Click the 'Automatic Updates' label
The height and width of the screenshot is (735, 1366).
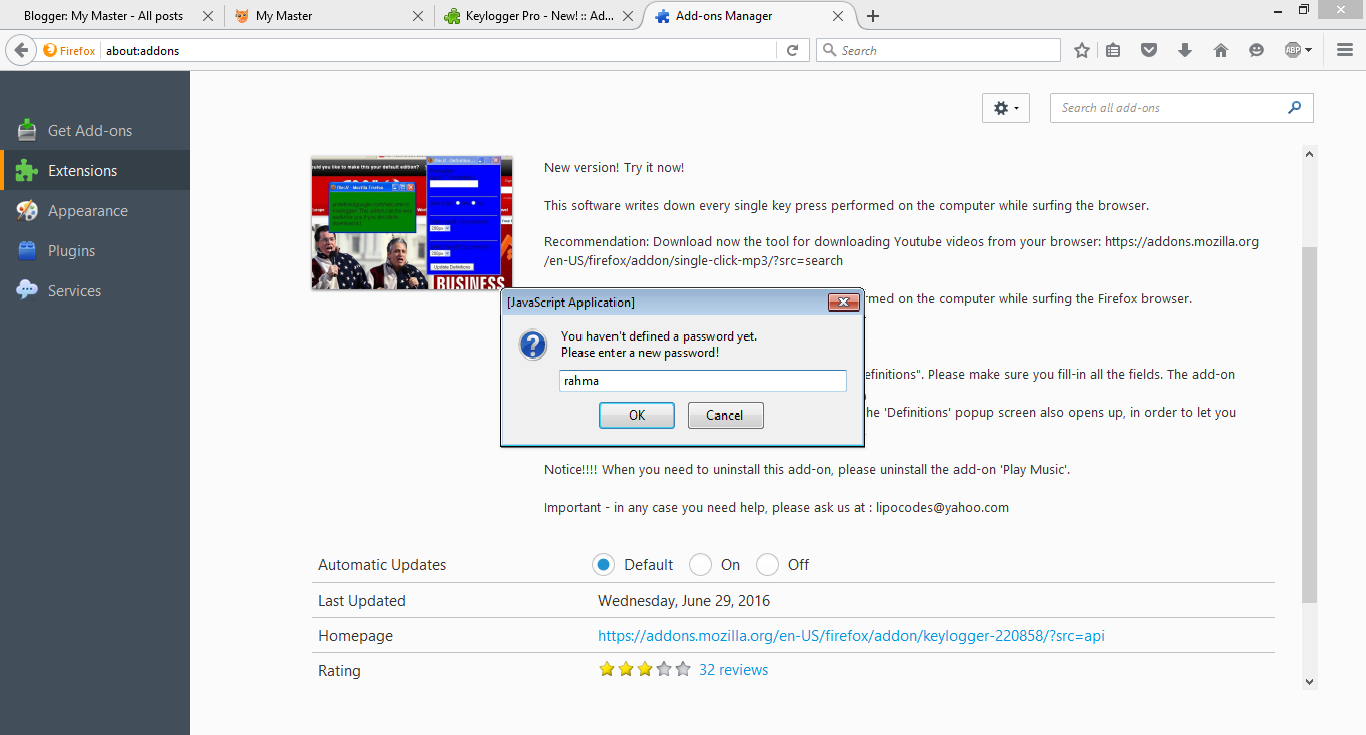pos(382,565)
